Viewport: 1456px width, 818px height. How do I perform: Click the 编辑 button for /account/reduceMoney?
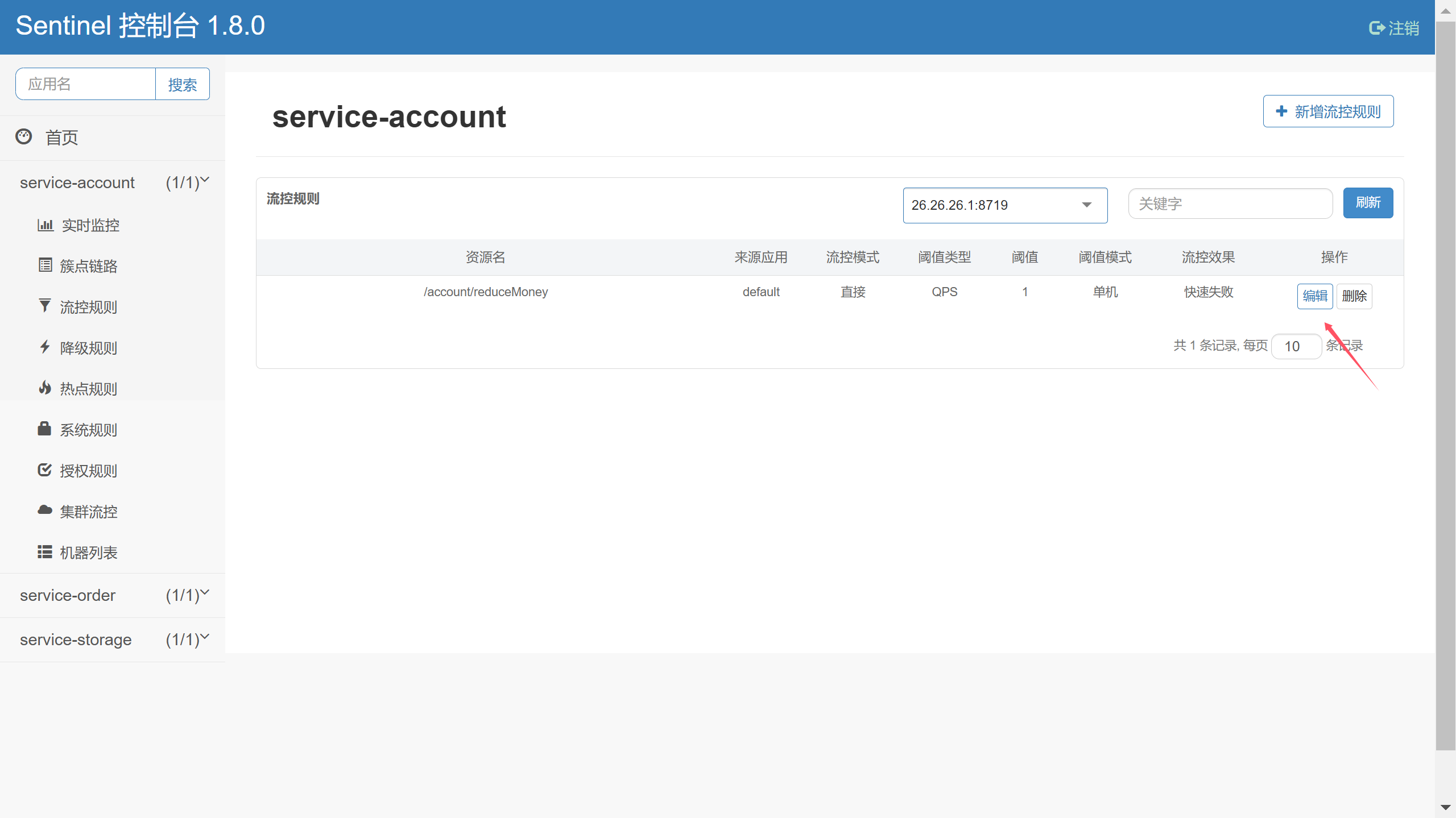coord(1314,296)
